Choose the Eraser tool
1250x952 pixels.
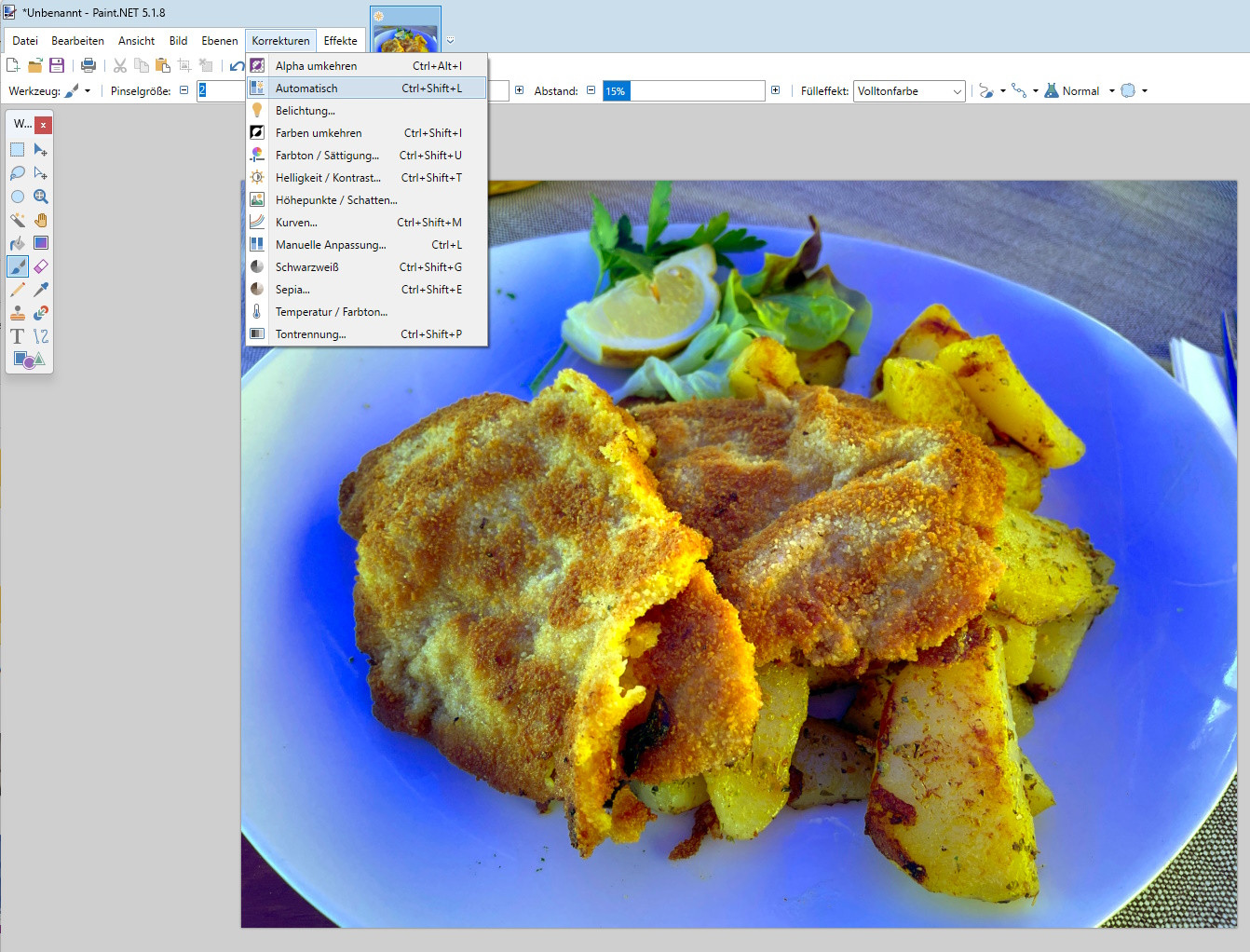(41, 266)
